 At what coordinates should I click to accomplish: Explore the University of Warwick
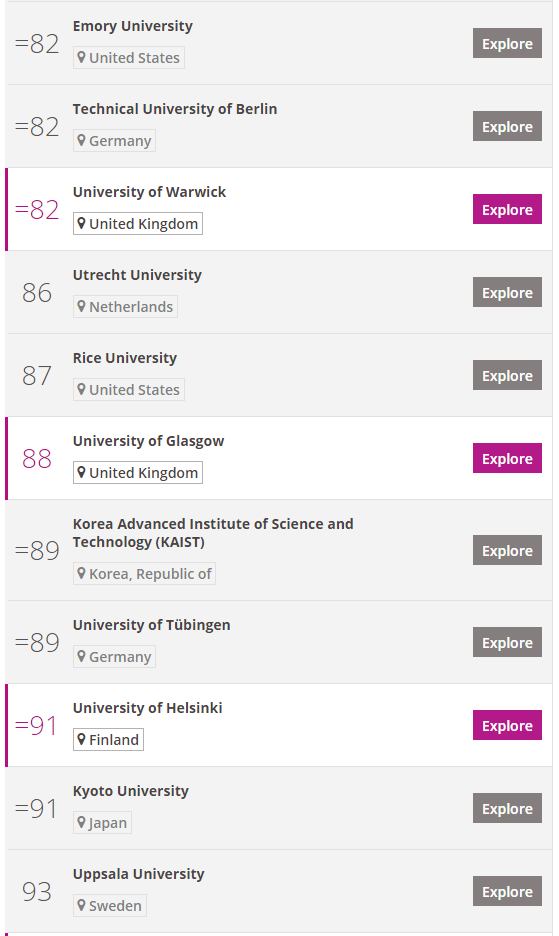click(x=507, y=210)
